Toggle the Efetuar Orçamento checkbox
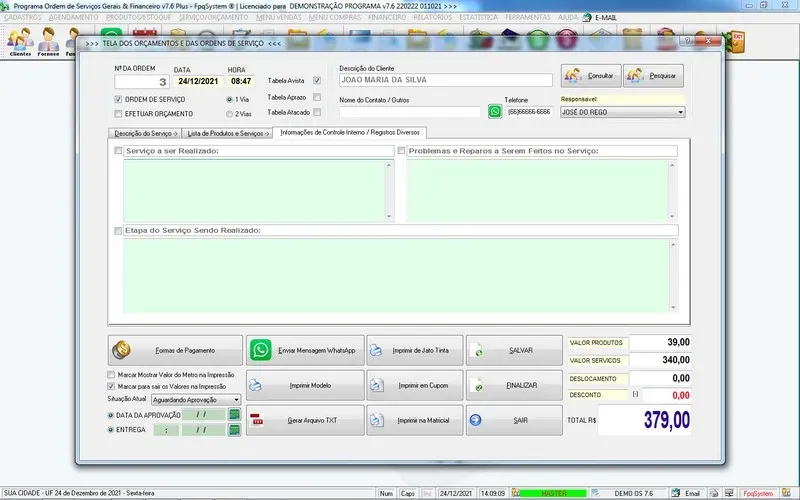 pyautogui.click(x=119, y=114)
